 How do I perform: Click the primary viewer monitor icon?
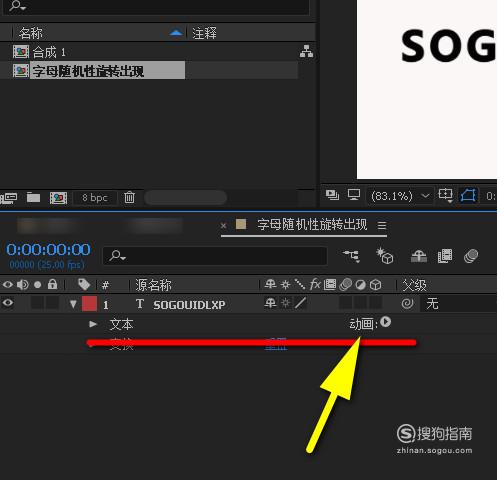(354, 194)
